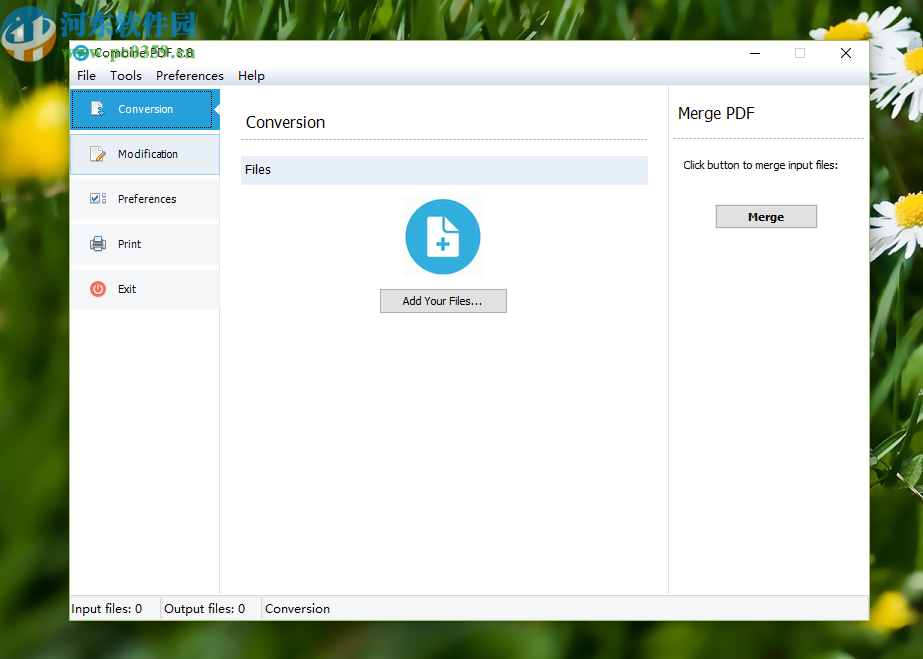Viewport: 923px width, 659px height.
Task: Click the Combine PDF title bar icon
Action: pyautogui.click(x=81, y=53)
